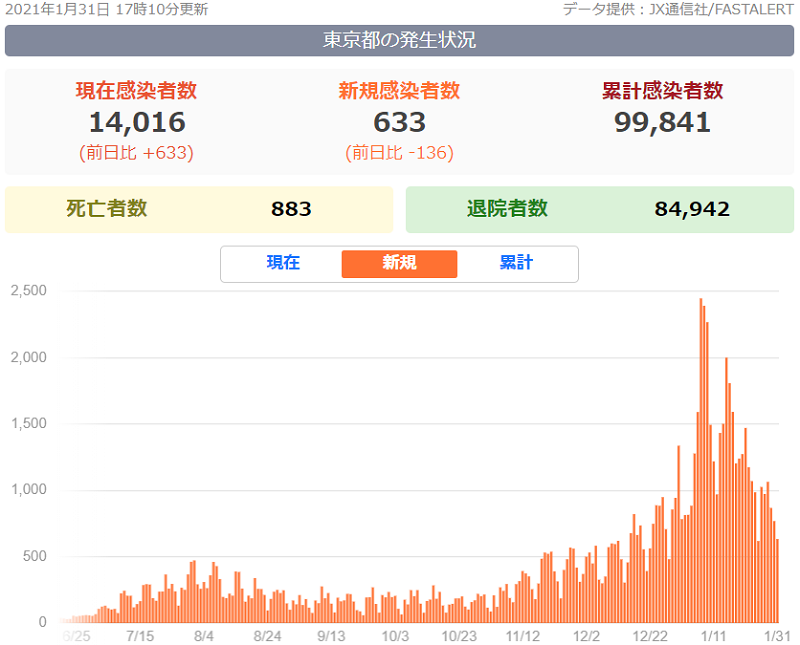Click the 12/2 date label
Viewport: 800px width, 645px height.
(x=586, y=636)
